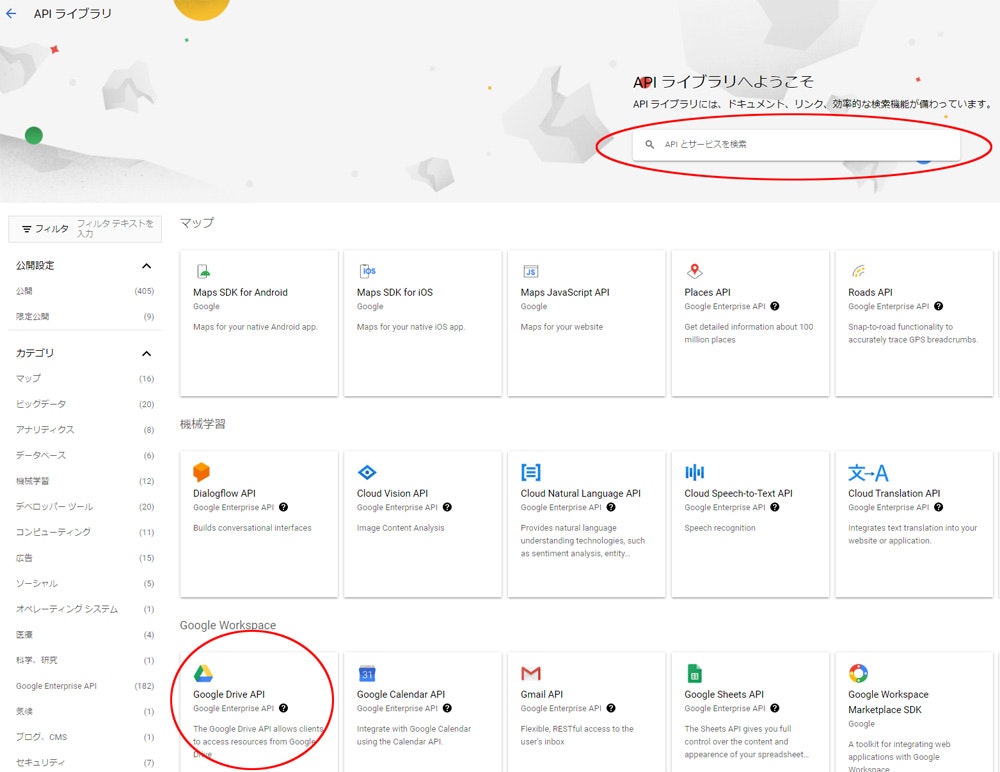Click the マップ section heading

click(x=196, y=223)
